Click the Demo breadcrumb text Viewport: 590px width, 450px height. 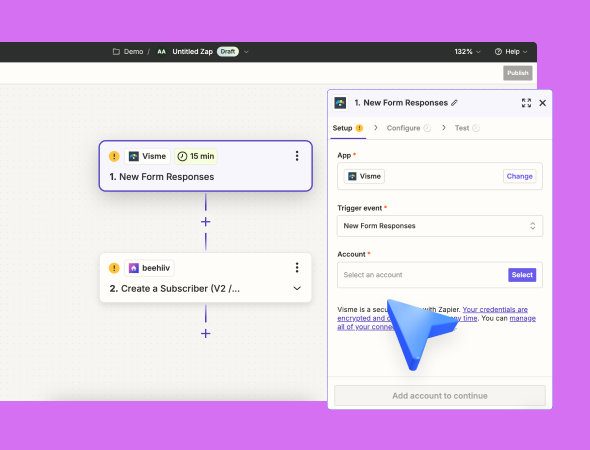[x=134, y=52]
